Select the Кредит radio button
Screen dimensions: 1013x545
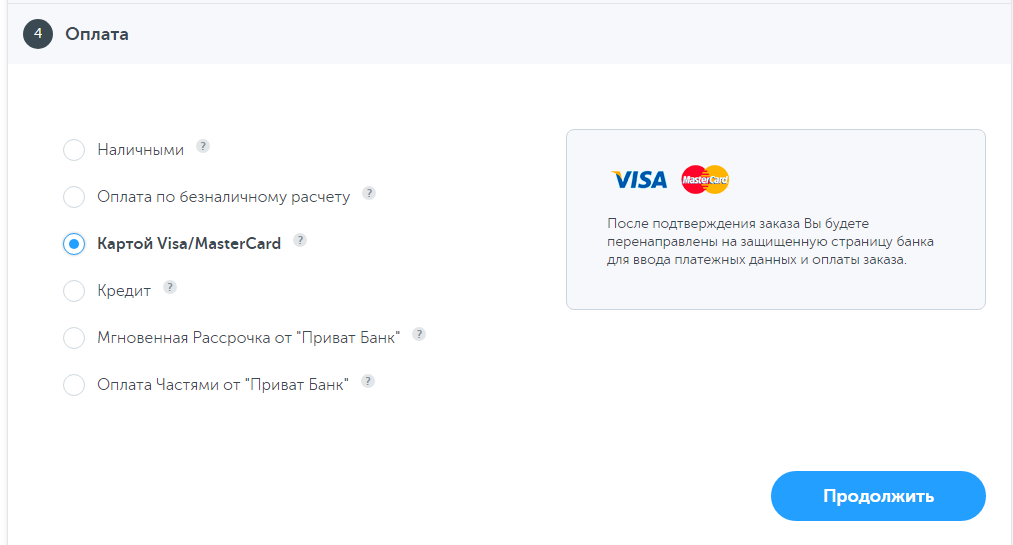[x=74, y=291]
